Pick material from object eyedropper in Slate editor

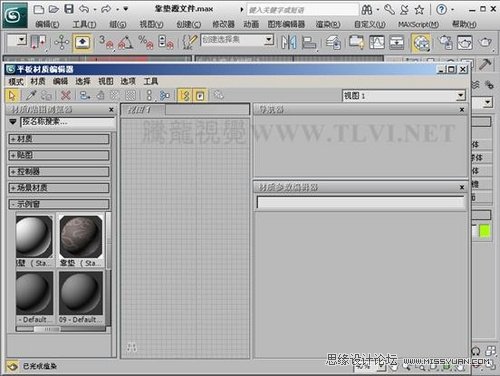tap(31, 95)
